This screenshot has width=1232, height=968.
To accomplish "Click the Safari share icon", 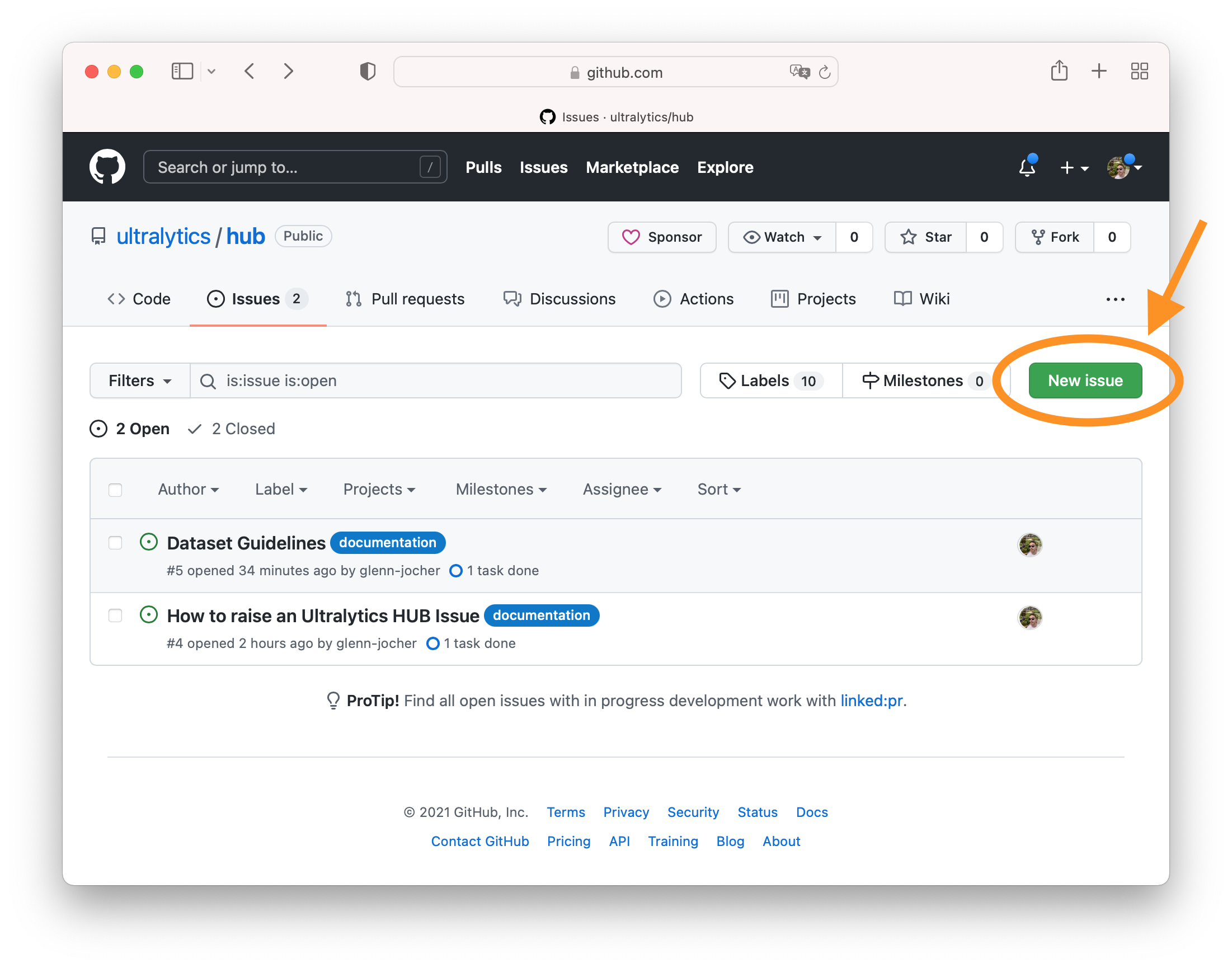I will tap(1059, 71).
